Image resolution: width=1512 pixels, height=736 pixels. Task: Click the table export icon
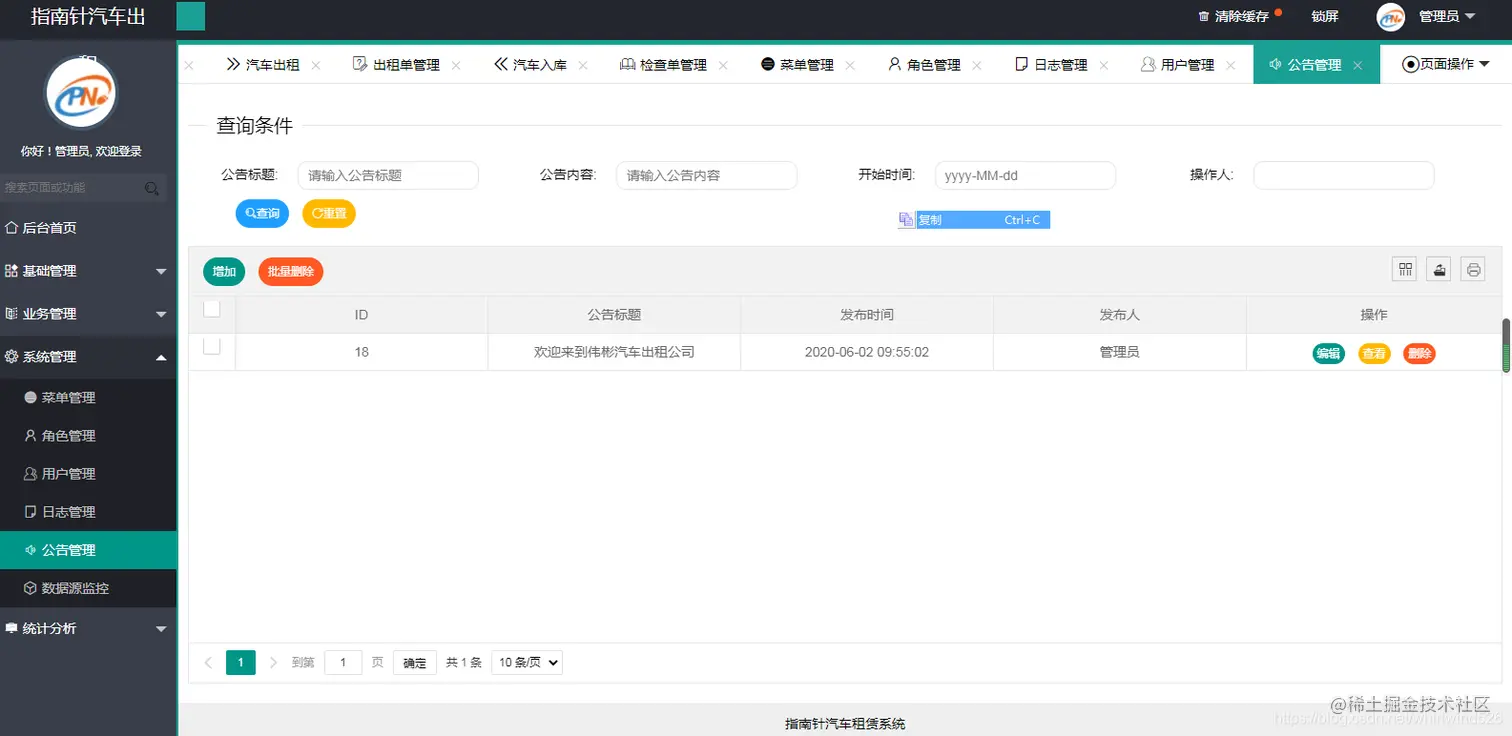(1439, 269)
